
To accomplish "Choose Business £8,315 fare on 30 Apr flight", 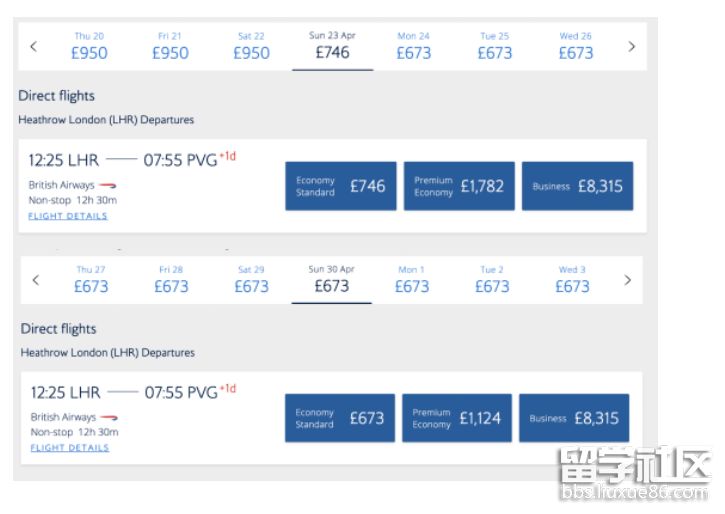I will (x=574, y=418).
